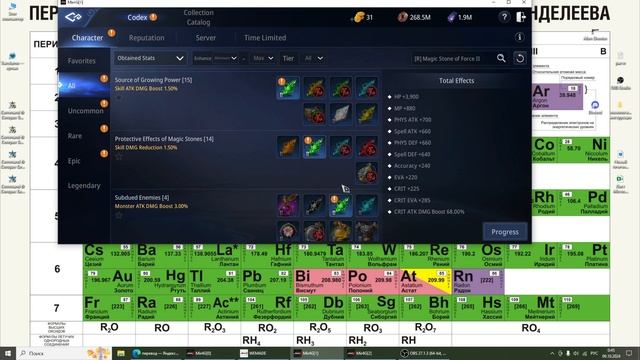Click the copper currency icon showing 268.5M
Image resolution: width=640 pixels, height=360 pixels.
pos(402,17)
